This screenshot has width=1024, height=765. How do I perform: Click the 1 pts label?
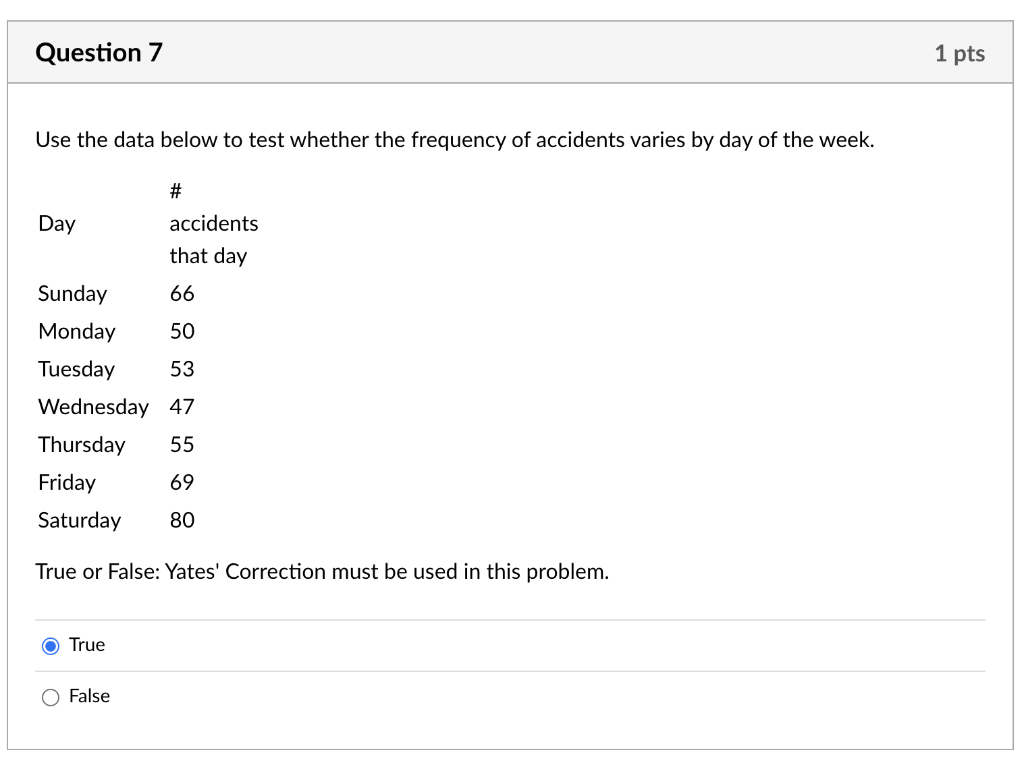960,54
